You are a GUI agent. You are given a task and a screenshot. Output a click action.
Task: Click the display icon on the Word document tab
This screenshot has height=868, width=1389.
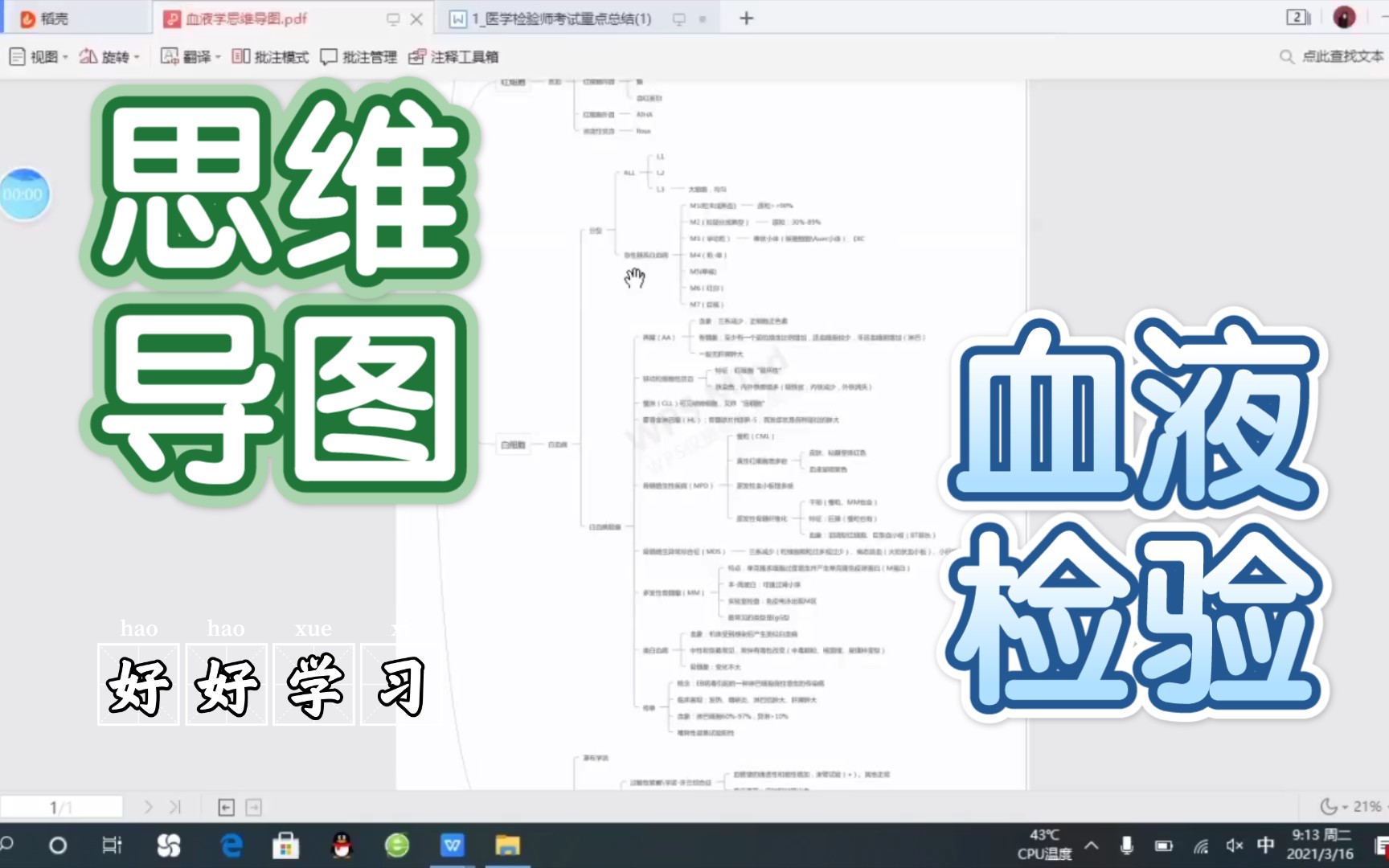point(679,18)
